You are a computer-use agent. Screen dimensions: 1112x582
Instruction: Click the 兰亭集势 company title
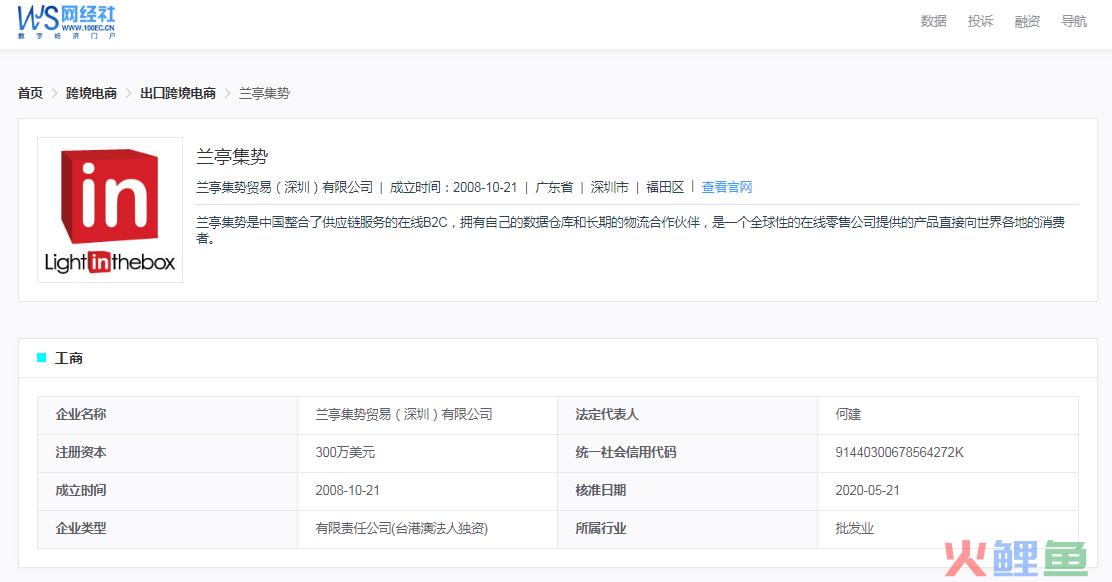click(x=232, y=157)
